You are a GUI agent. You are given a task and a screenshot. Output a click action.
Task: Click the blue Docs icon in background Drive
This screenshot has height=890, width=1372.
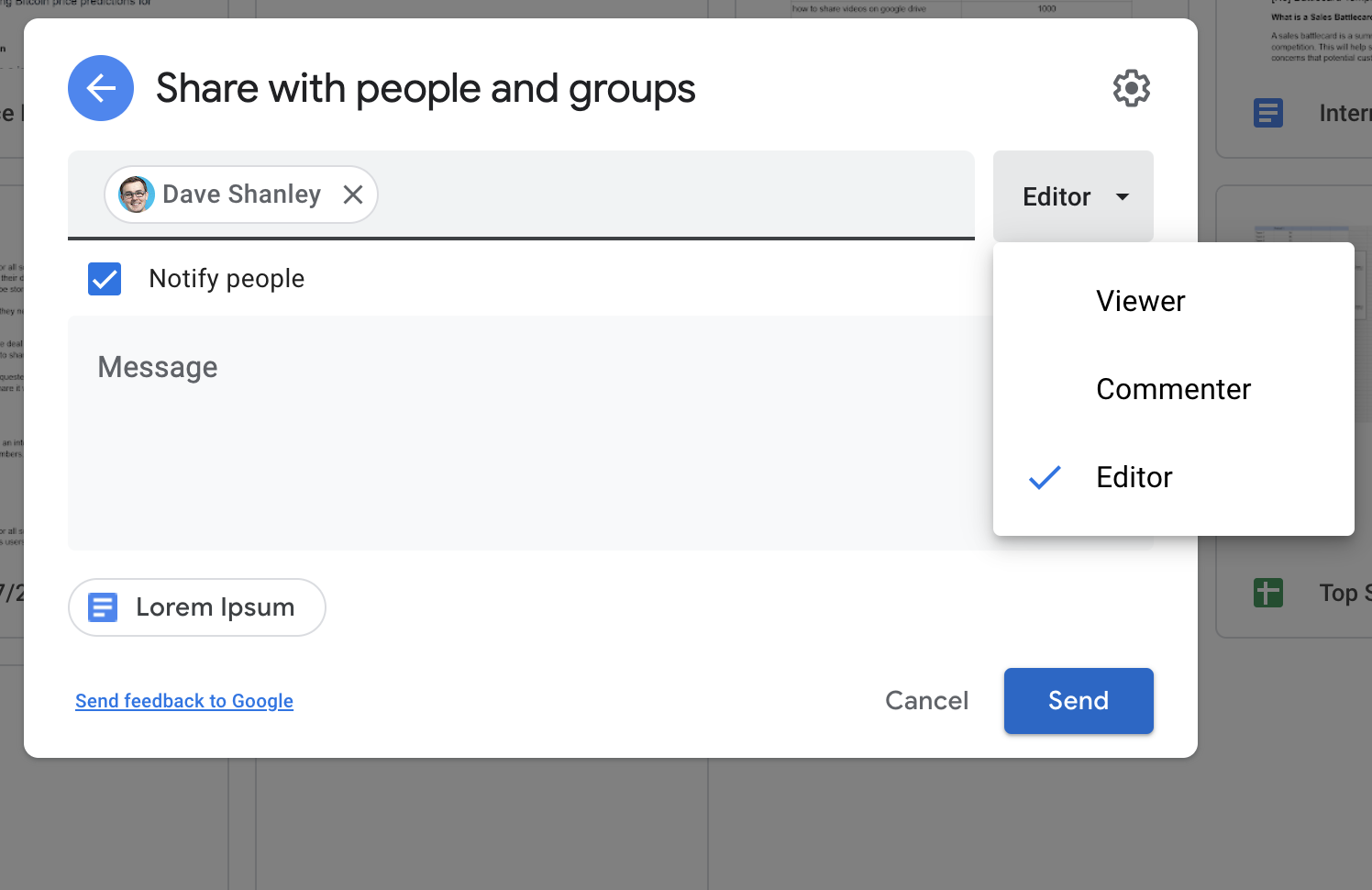click(x=1268, y=113)
